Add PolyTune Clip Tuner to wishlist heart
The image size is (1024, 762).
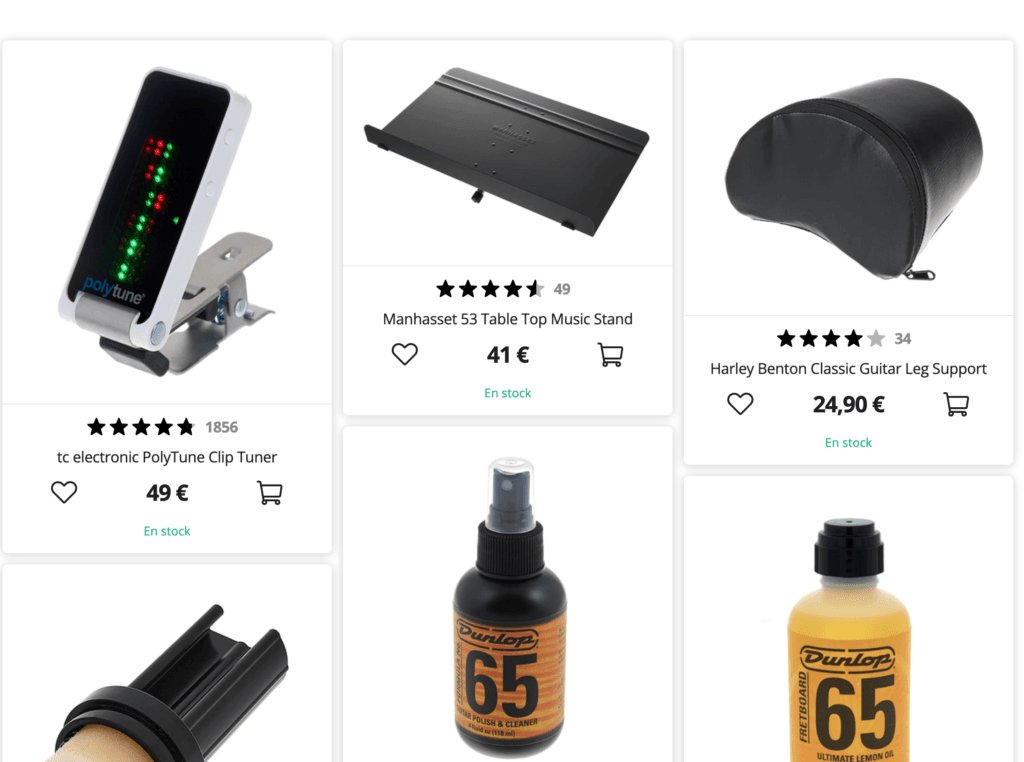coord(64,492)
